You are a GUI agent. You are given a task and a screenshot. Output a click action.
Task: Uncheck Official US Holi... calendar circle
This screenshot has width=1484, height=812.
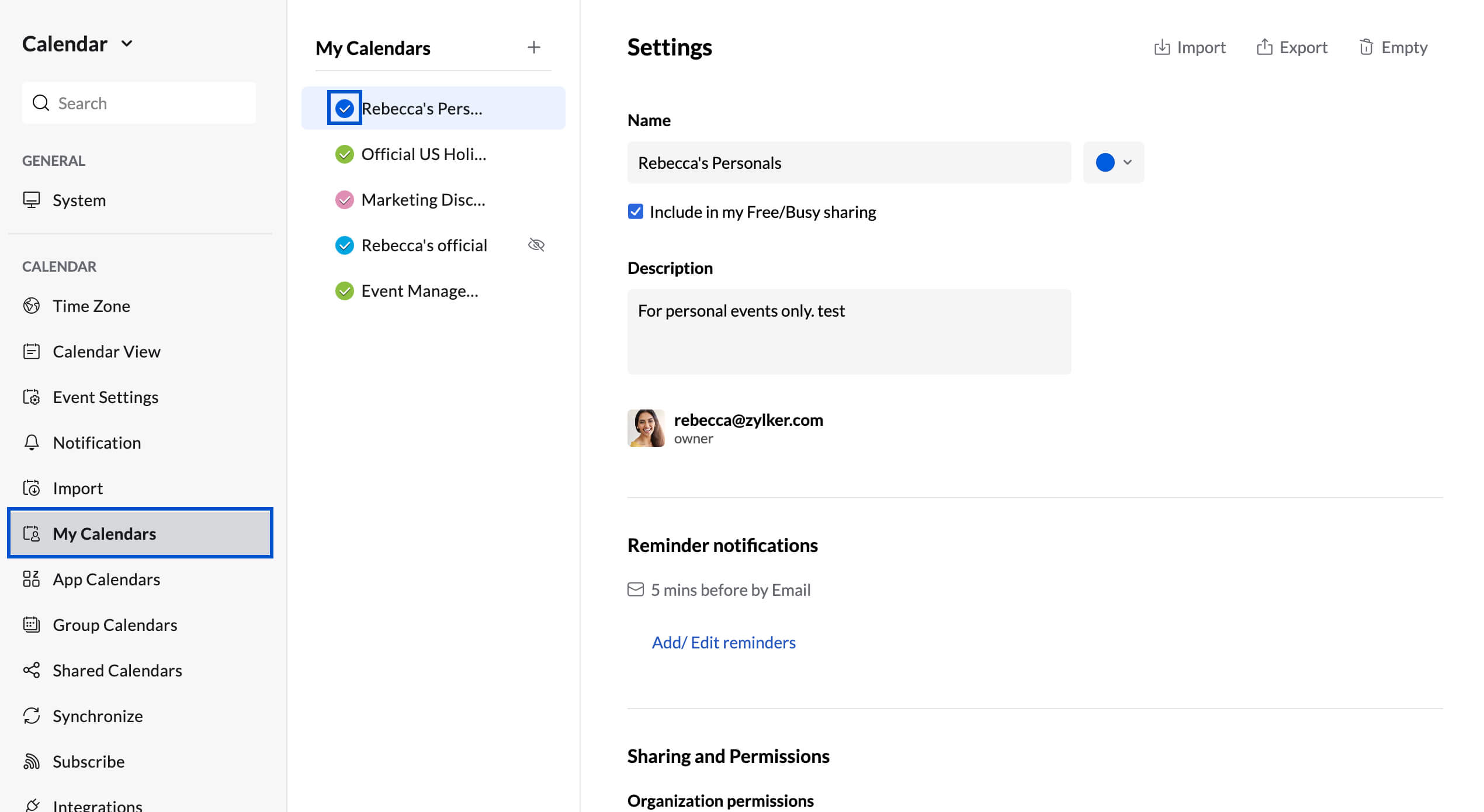344,154
